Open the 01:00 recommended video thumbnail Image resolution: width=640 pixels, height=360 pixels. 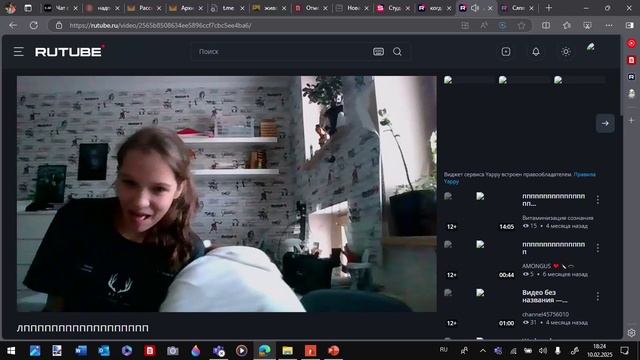480,308
